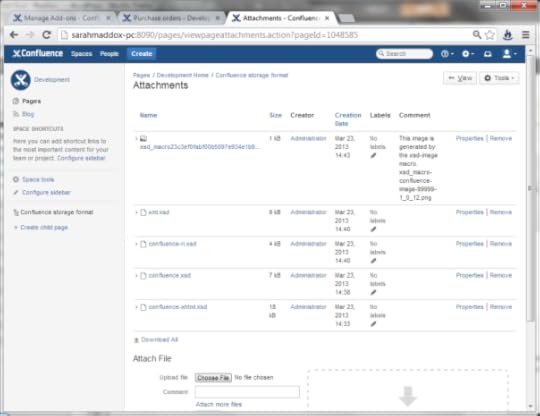The width and height of the screenshot is (540, 416).
Task: Go back with browser back arrow
Action: click(14, 35)
